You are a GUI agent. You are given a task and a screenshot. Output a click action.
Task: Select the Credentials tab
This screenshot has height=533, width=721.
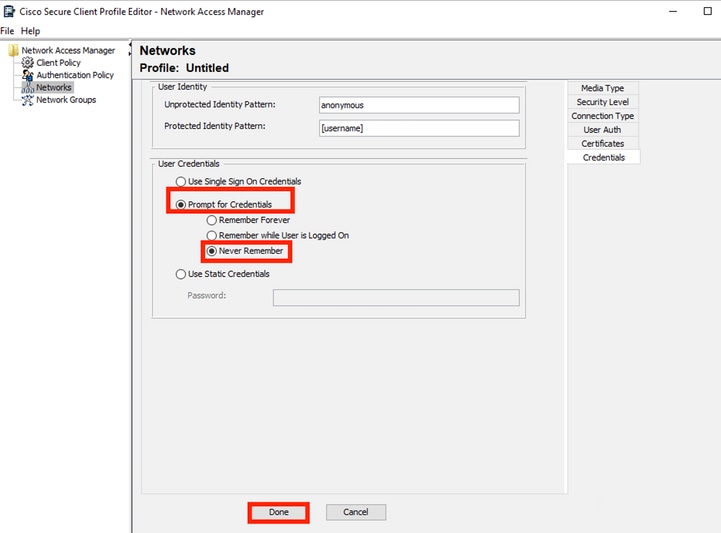(603, 157)
